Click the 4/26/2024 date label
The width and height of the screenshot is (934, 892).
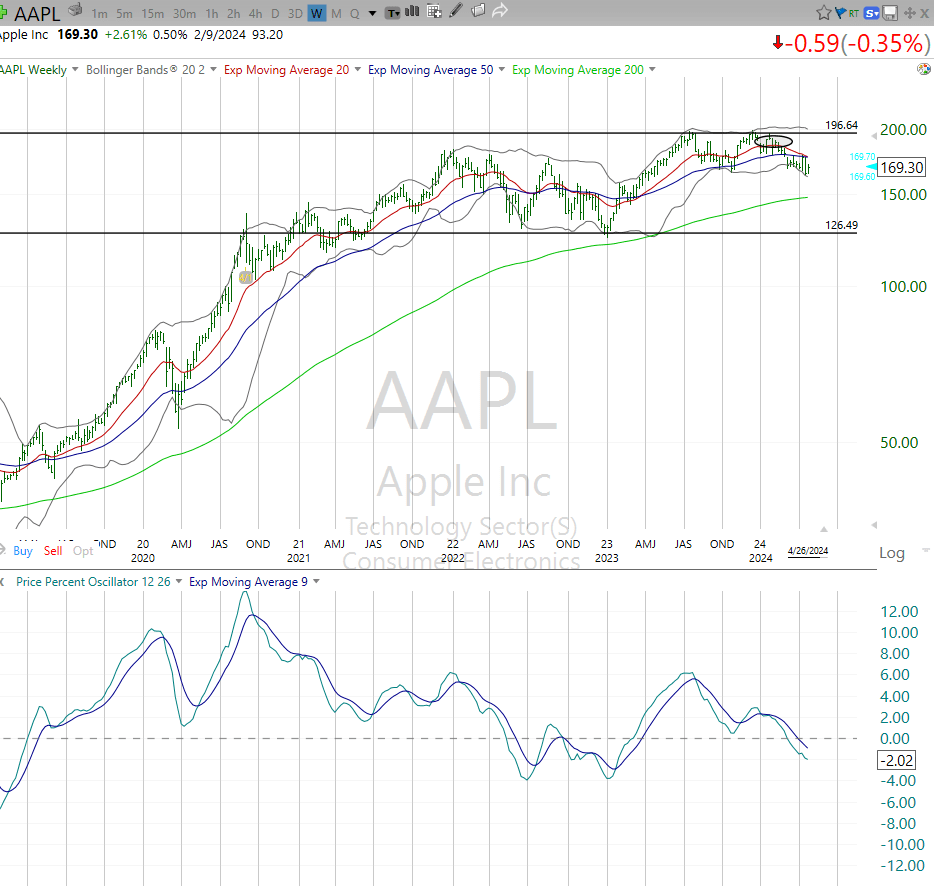pos(806,551)
